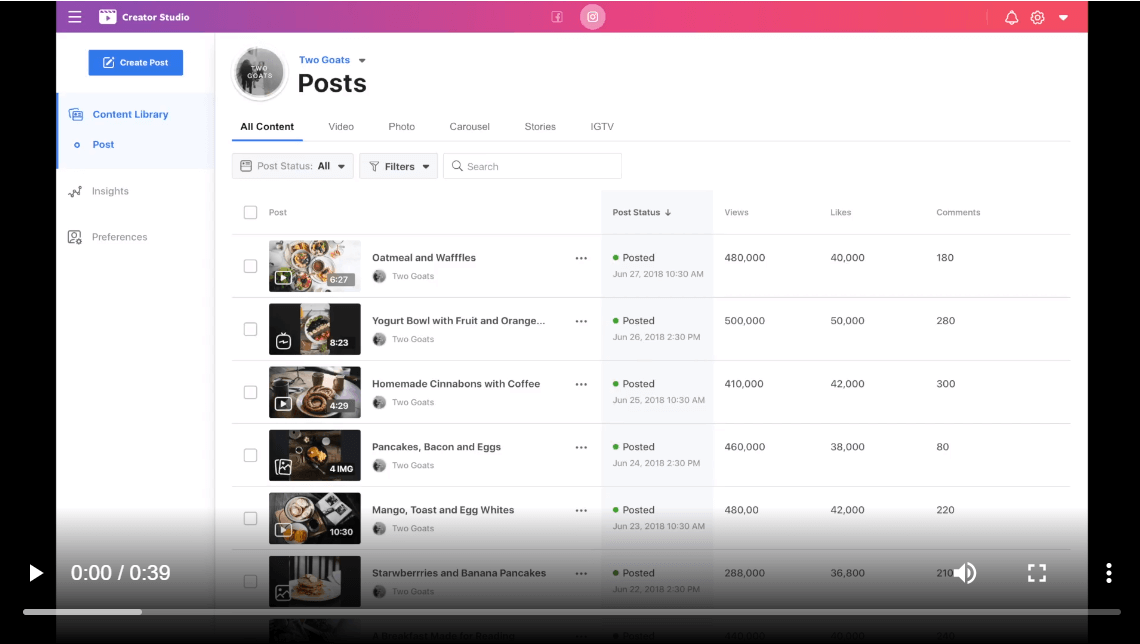This screenshot has width=1140, height=644.
Task: Click the Create Post button
Action: tap(136, 63)
